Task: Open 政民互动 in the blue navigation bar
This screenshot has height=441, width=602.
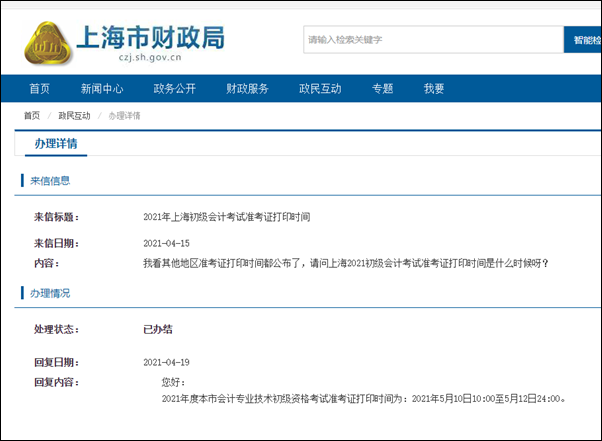Action: point(320,89)
